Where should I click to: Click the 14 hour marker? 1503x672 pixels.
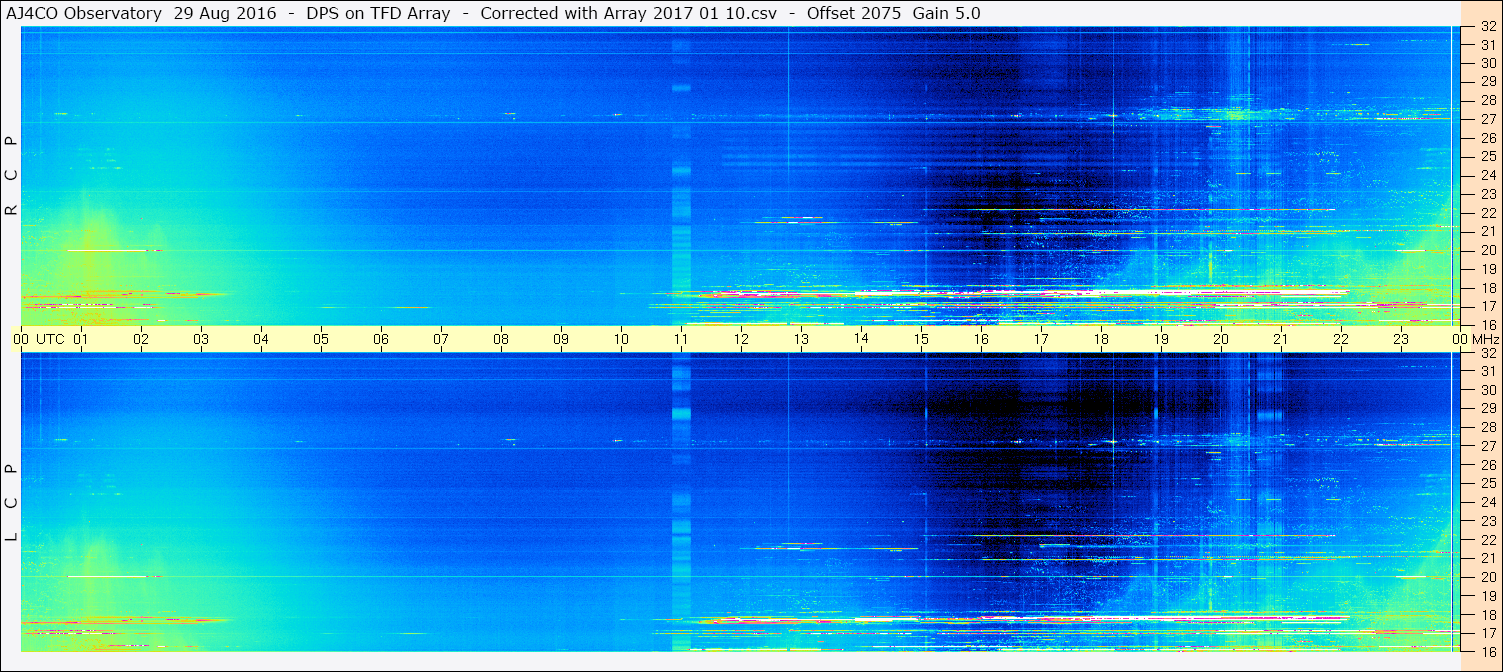(861, 339)
